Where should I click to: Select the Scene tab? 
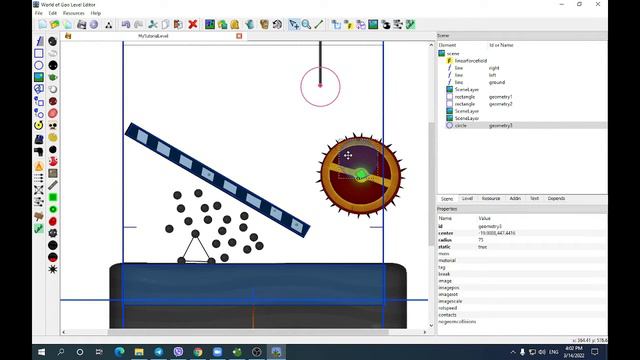point(447,199)
